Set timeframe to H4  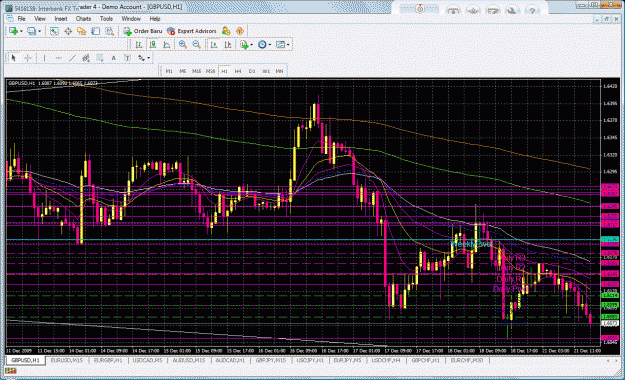pyautogui.click(x=238, y=71)
